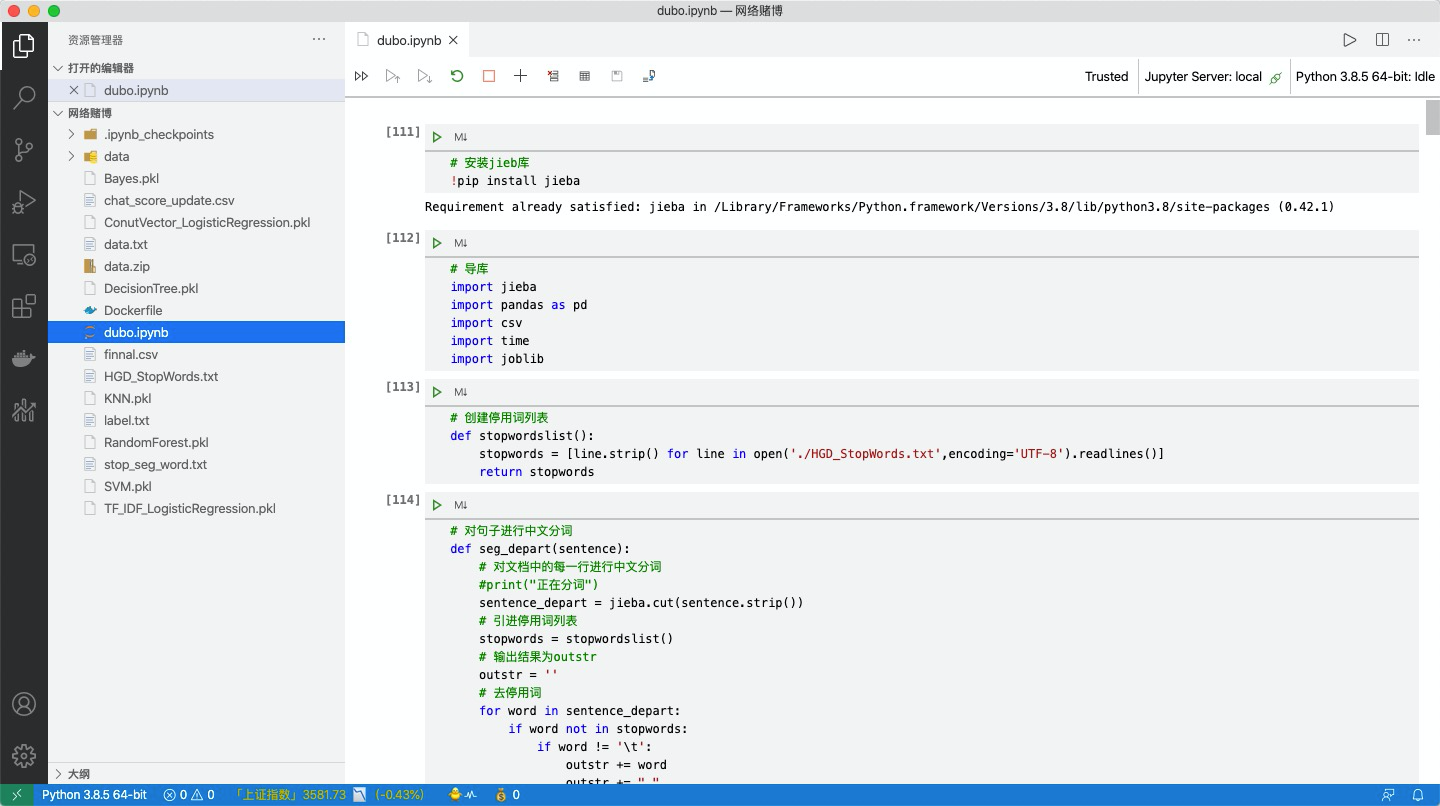Open Source Control view in activity bar
The width and height of the screenshot is (1440, 806).
[24, 150]
